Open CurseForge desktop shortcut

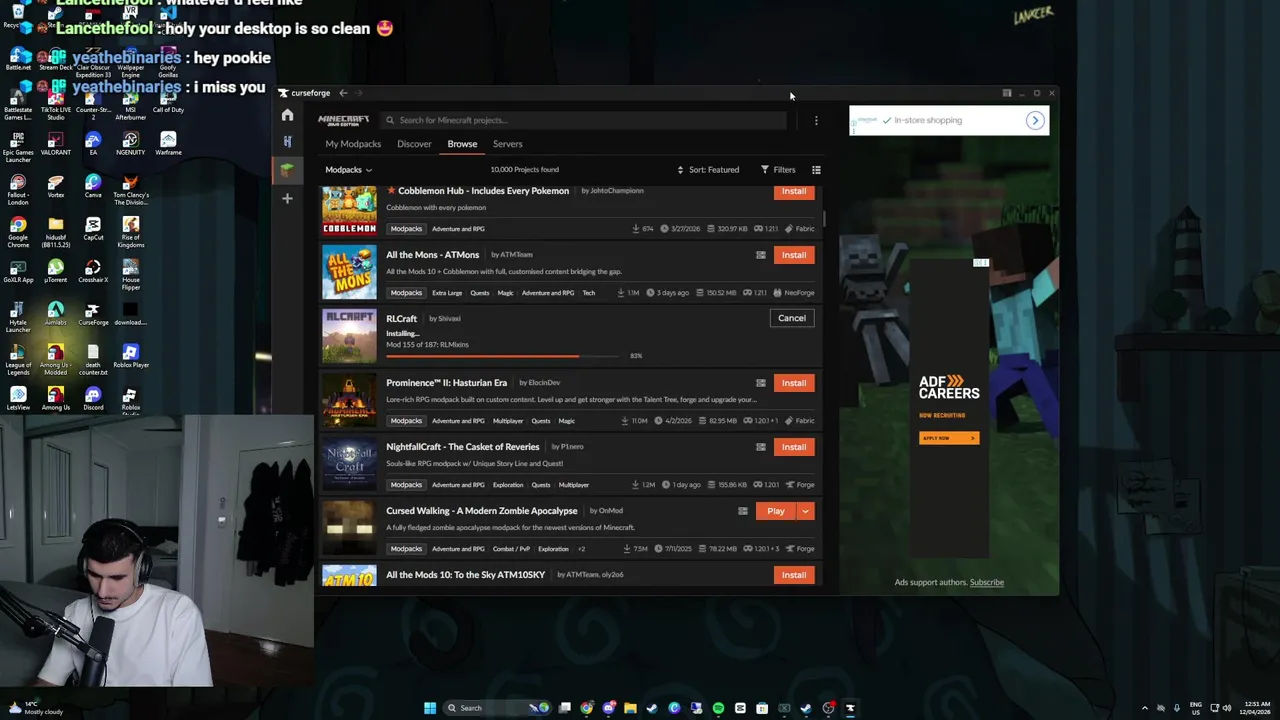click(x=93, y=313)
